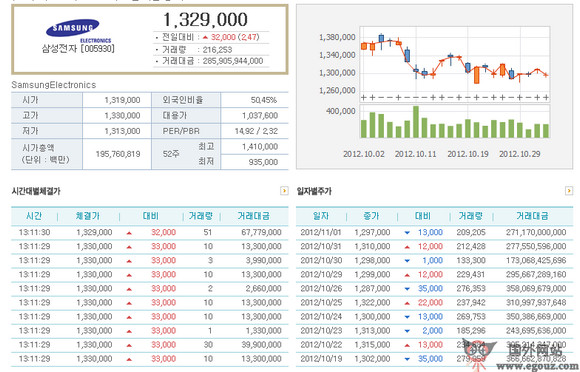Click the current price 1,329,000
Screen dimensions: 580x372
tap(205, 20)
